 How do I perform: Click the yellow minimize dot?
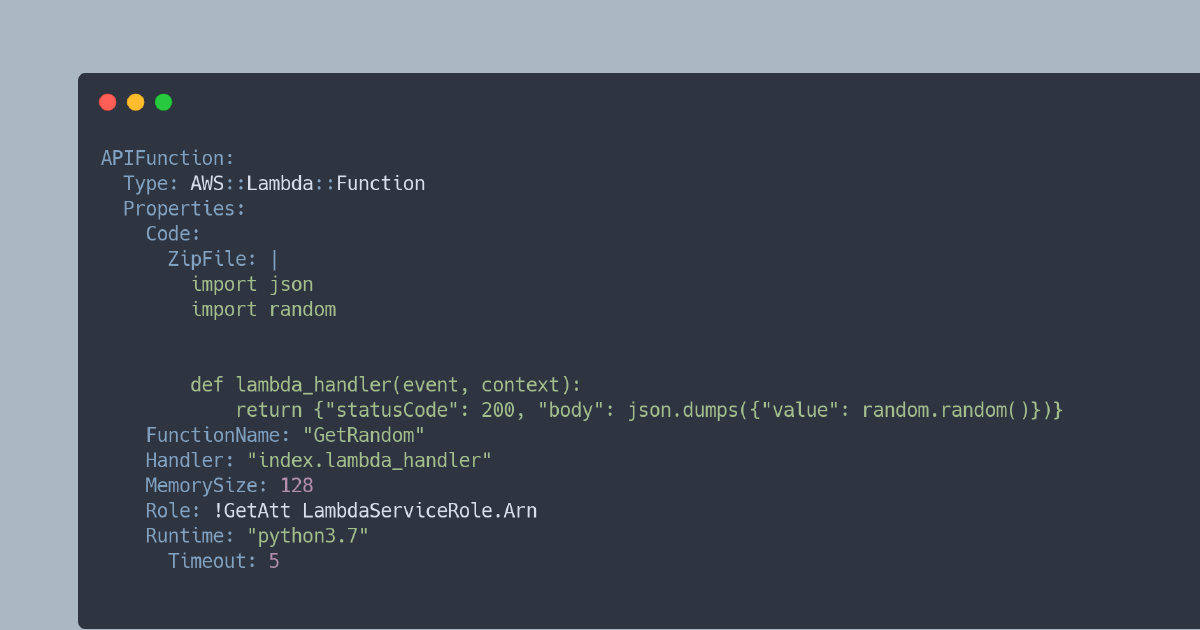pos(136,102)
